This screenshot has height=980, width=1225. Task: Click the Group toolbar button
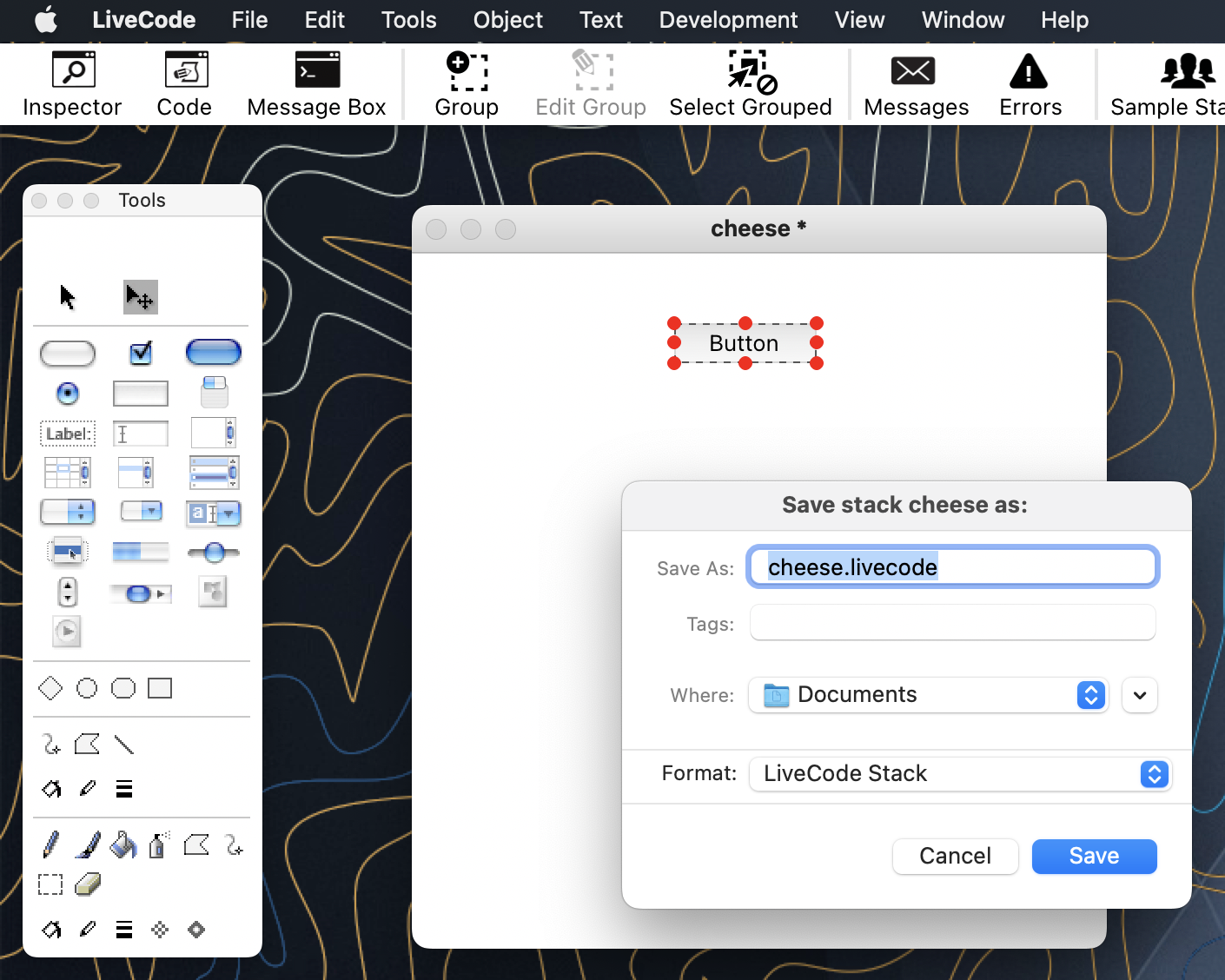tap(467, 84)
